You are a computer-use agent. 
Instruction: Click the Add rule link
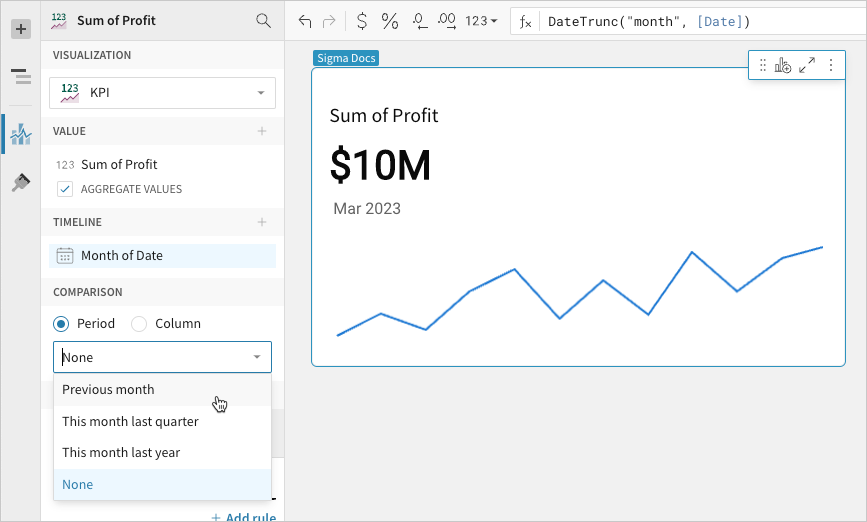pos(243,516)
